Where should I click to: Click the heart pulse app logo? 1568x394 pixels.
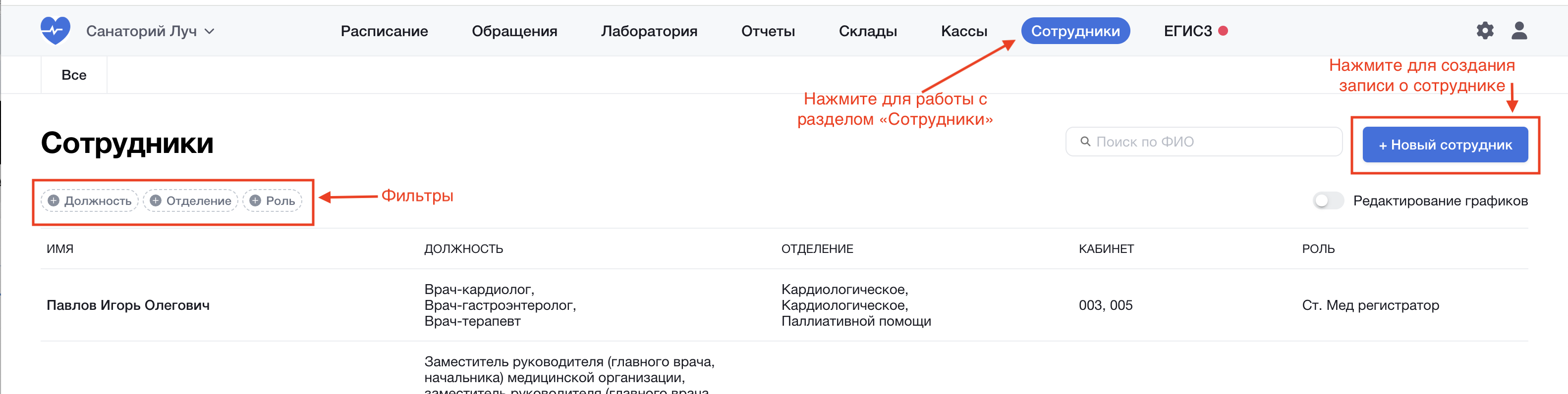tap(56, 30)
